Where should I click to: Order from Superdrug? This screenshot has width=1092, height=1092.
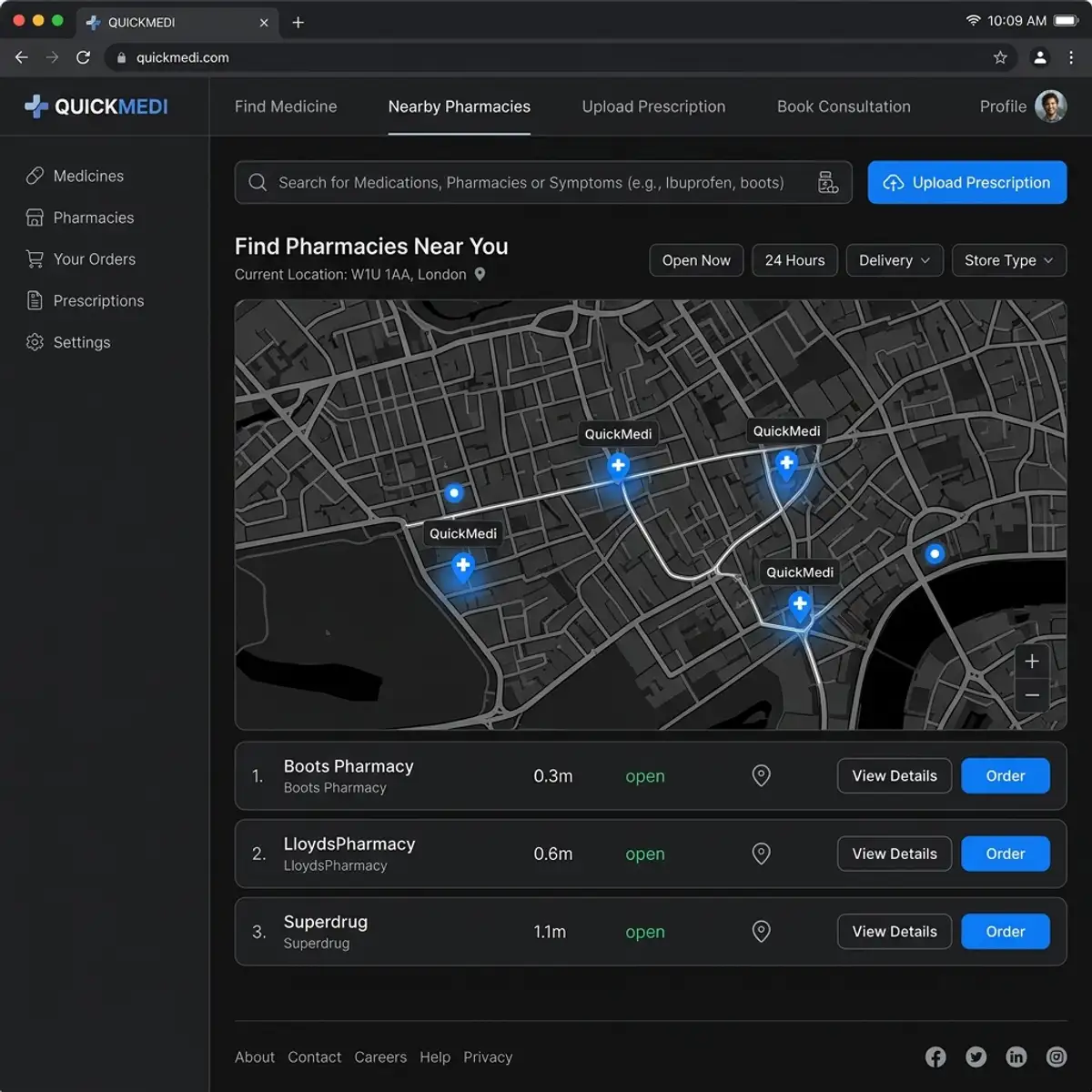click(1006, 931)
